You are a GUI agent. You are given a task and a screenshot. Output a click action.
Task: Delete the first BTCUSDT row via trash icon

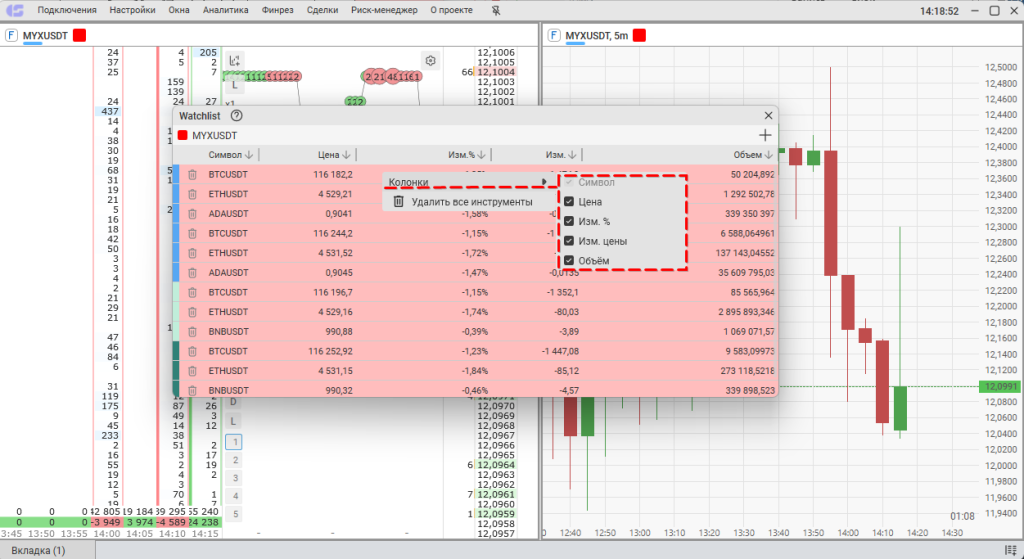[192, 174]
